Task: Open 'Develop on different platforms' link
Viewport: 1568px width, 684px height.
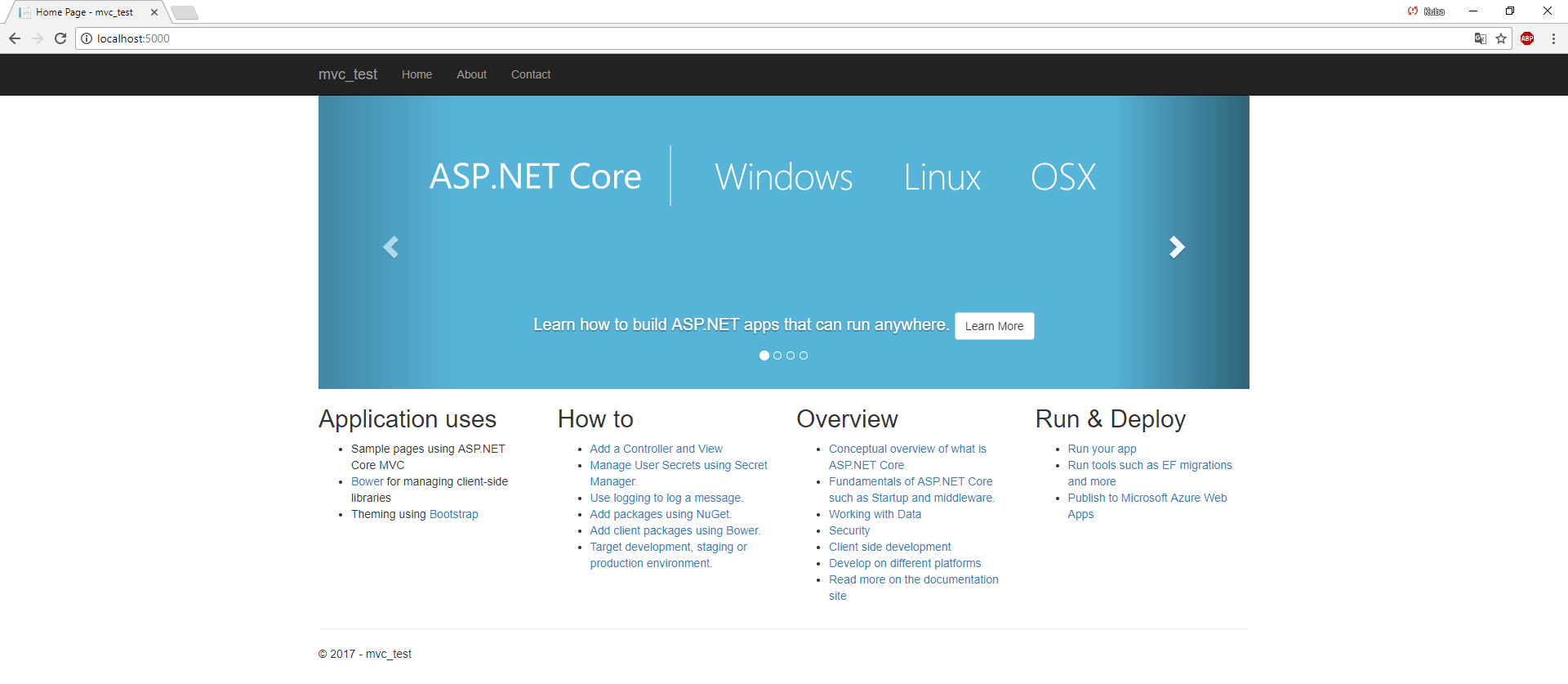Action: pos(905,563)
